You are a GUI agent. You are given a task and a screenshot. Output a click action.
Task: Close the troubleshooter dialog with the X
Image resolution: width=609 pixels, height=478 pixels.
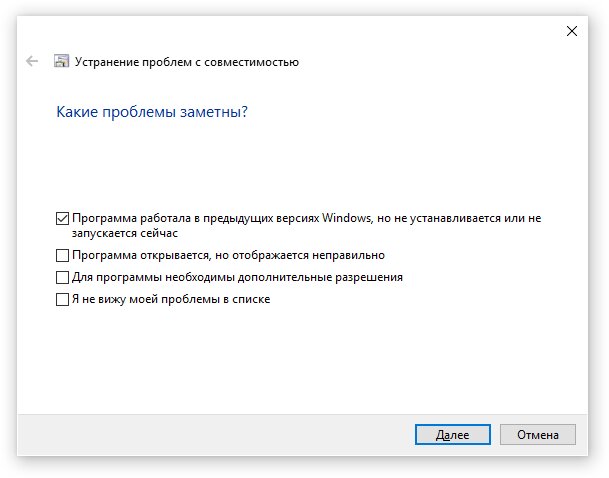click(x=572, y=31)
